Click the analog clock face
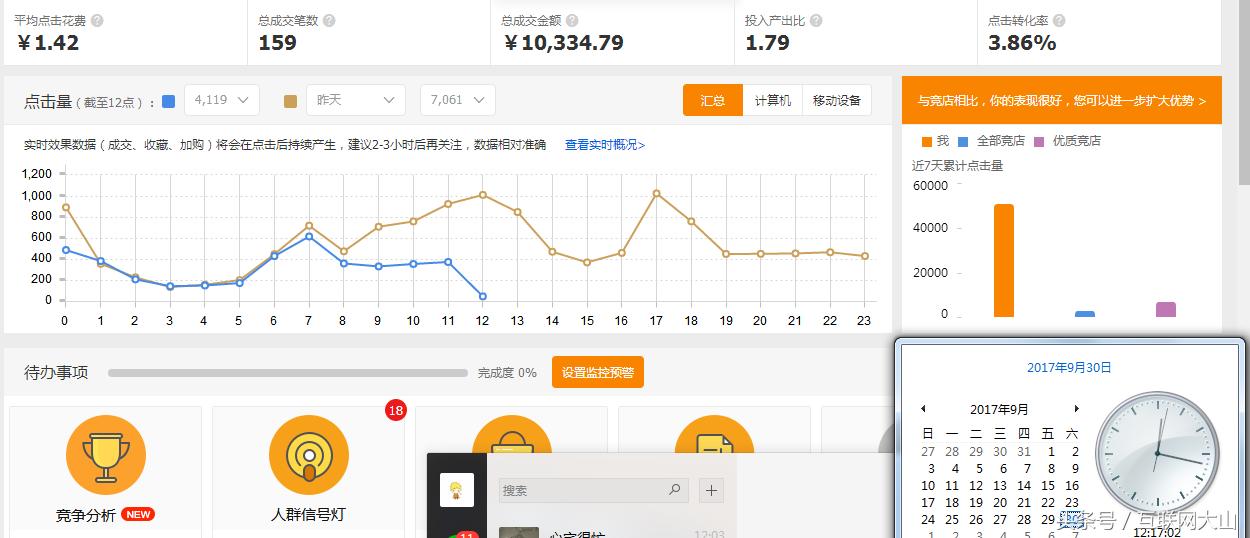The width and height of the screenshot is (1250, 538). click(1157, 452)
